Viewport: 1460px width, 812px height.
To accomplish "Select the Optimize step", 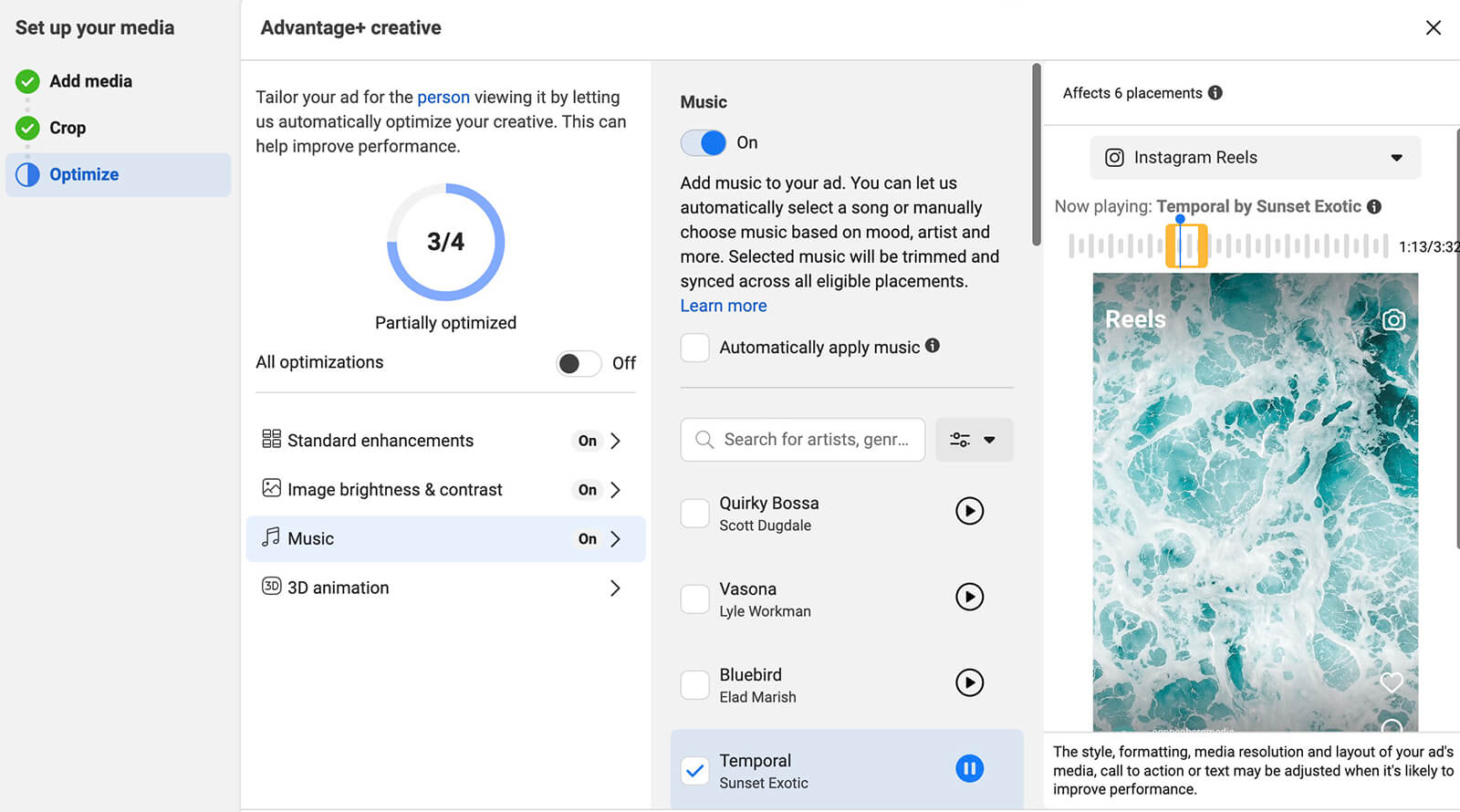I will tap(119, 174).
